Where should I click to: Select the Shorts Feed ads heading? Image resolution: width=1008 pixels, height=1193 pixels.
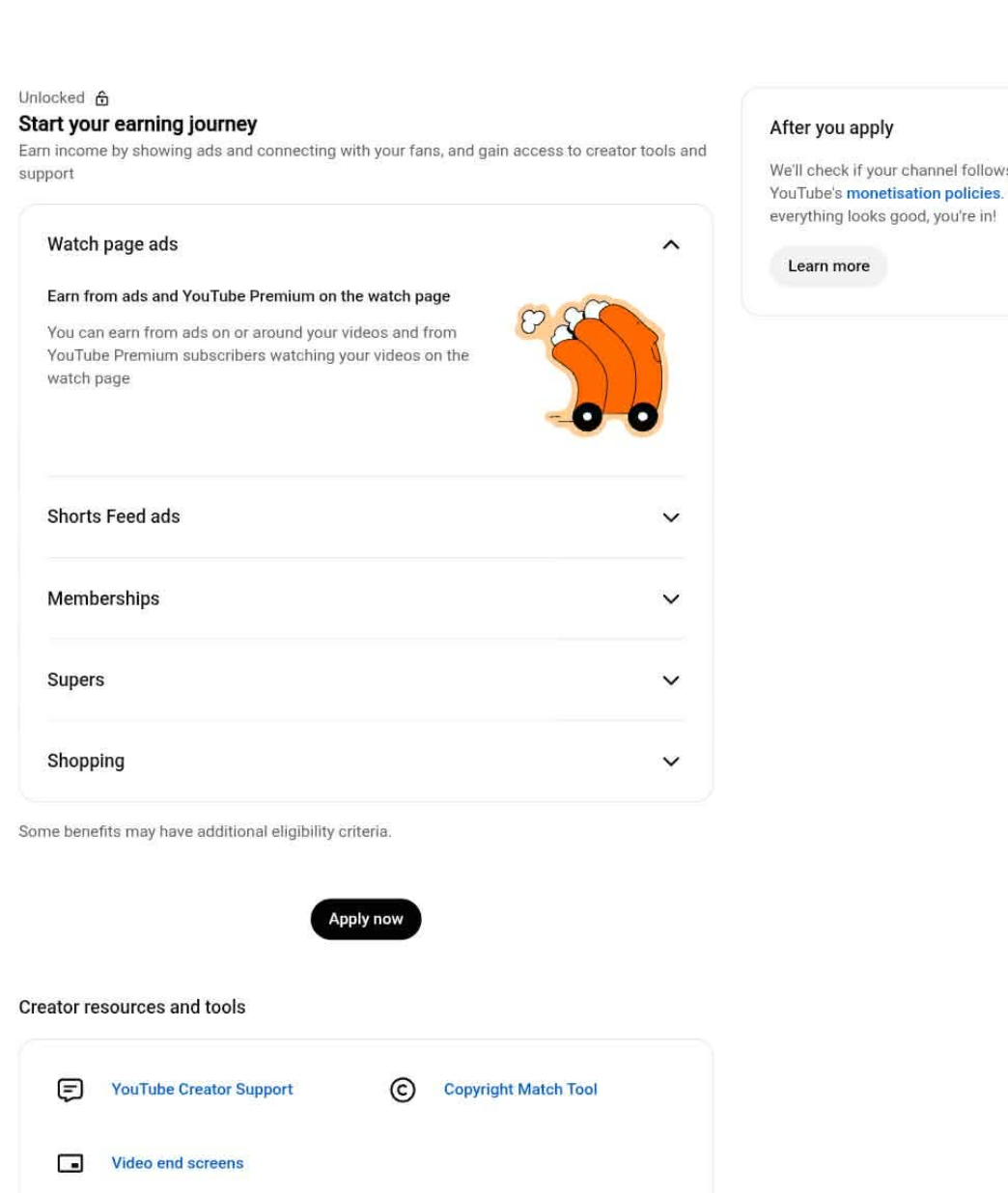[114, 516]
